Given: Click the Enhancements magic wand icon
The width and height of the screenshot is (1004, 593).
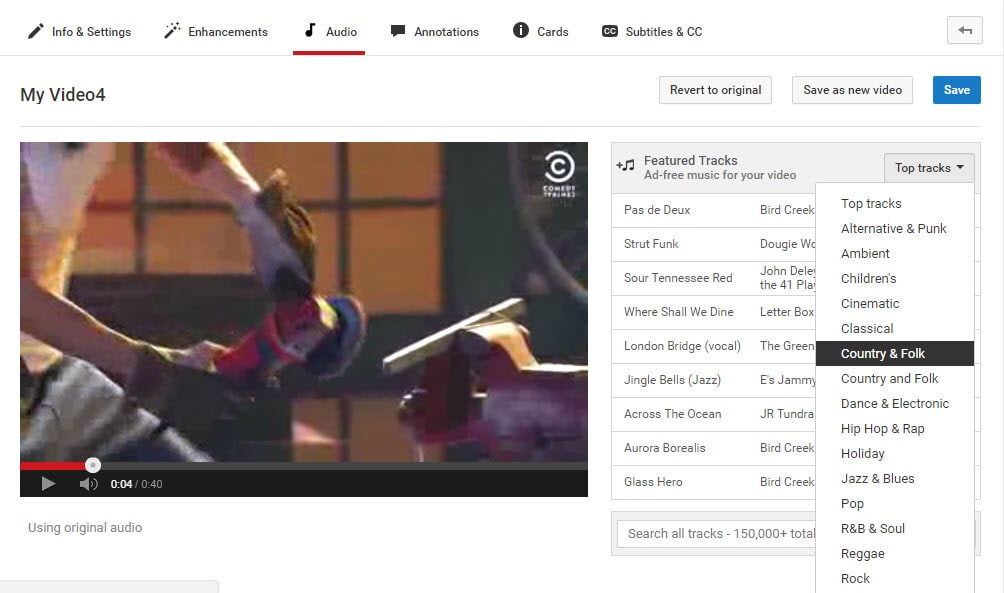Looking at the screenshot, I should [x=173, y=31].
